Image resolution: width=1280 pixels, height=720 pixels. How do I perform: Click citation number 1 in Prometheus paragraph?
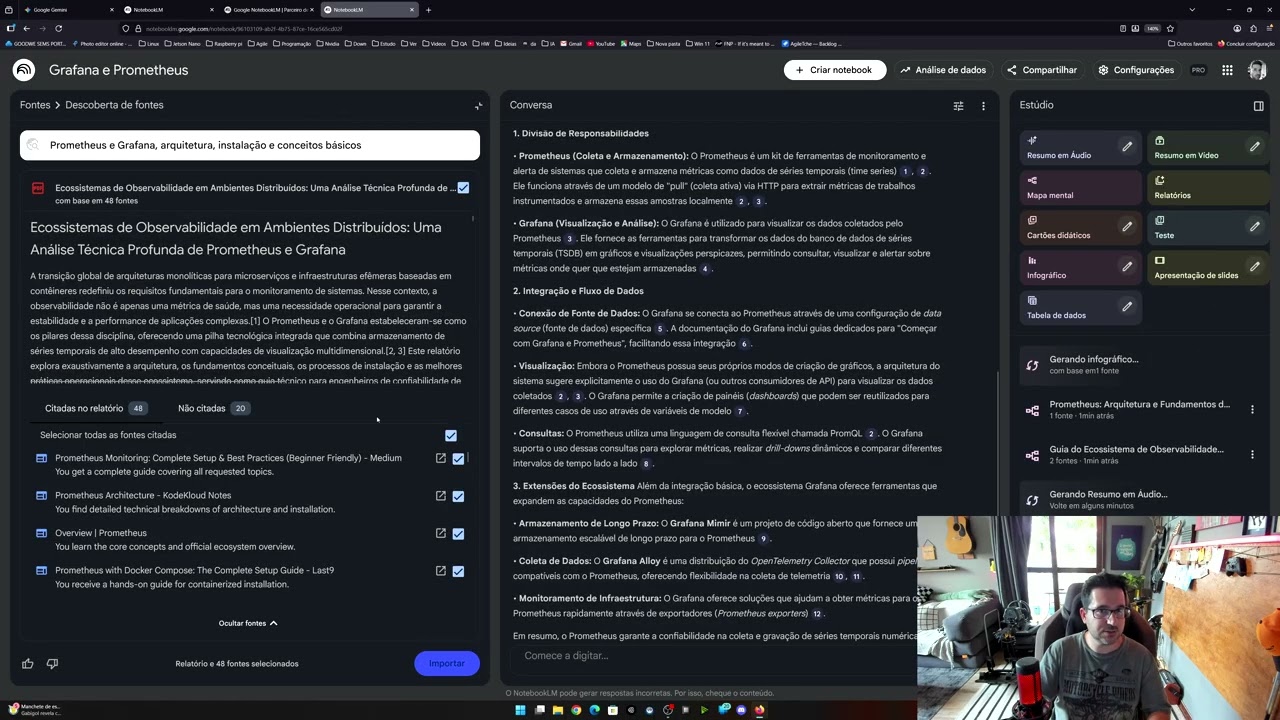point(905,172)
